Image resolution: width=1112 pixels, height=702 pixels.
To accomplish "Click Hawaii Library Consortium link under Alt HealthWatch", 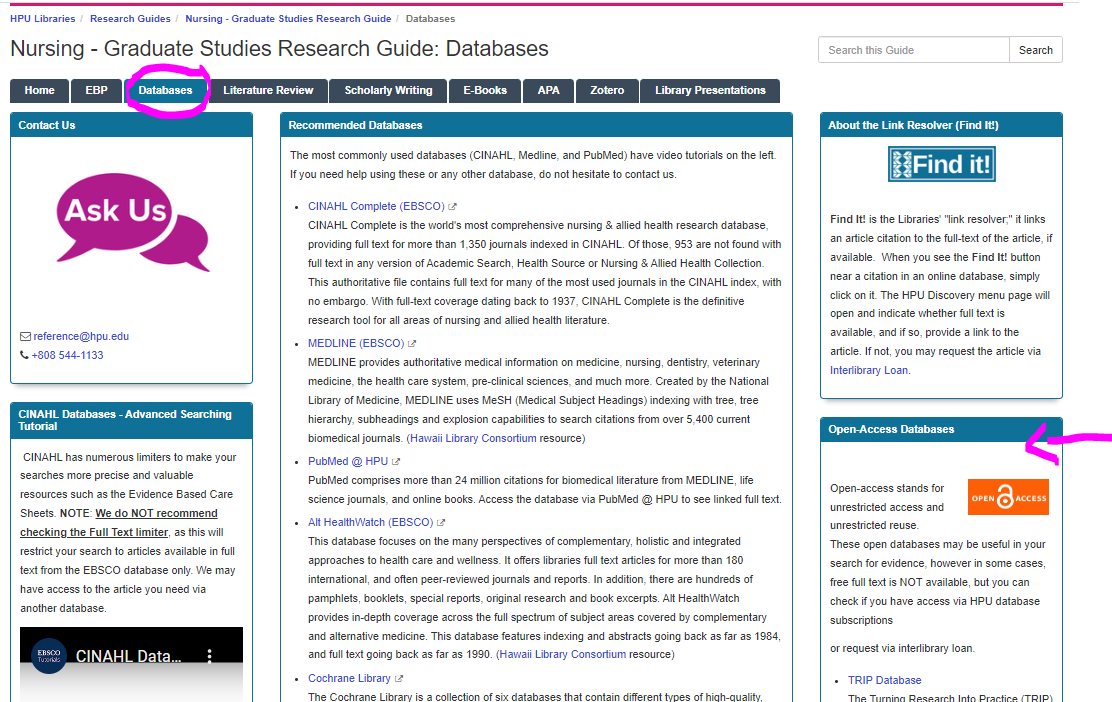I will click(563, 654).
